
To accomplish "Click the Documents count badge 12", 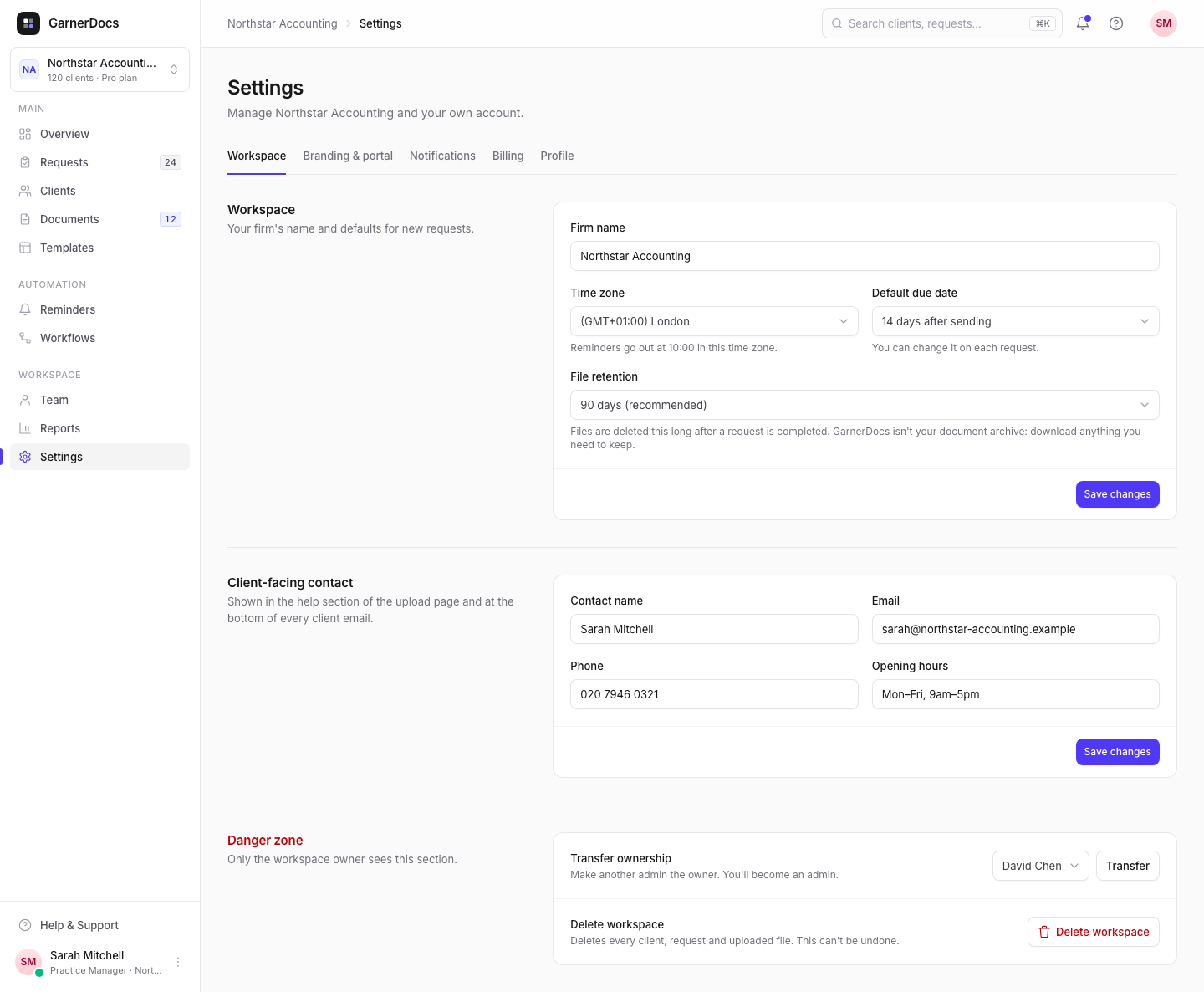I will [171, 219].
